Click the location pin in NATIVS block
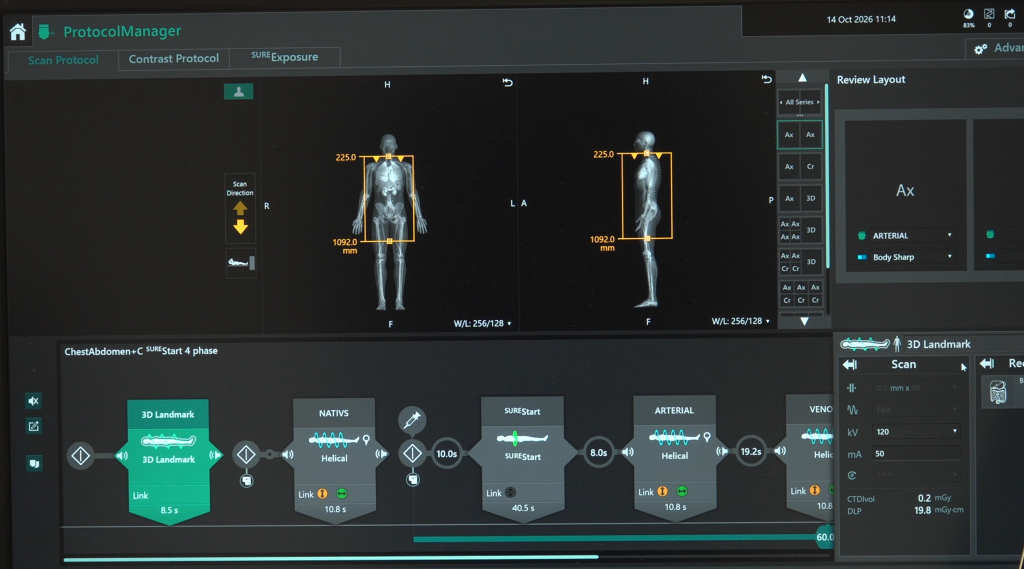Image resolution: width=1024 pixels, height=569 pixels. [366, 440]
